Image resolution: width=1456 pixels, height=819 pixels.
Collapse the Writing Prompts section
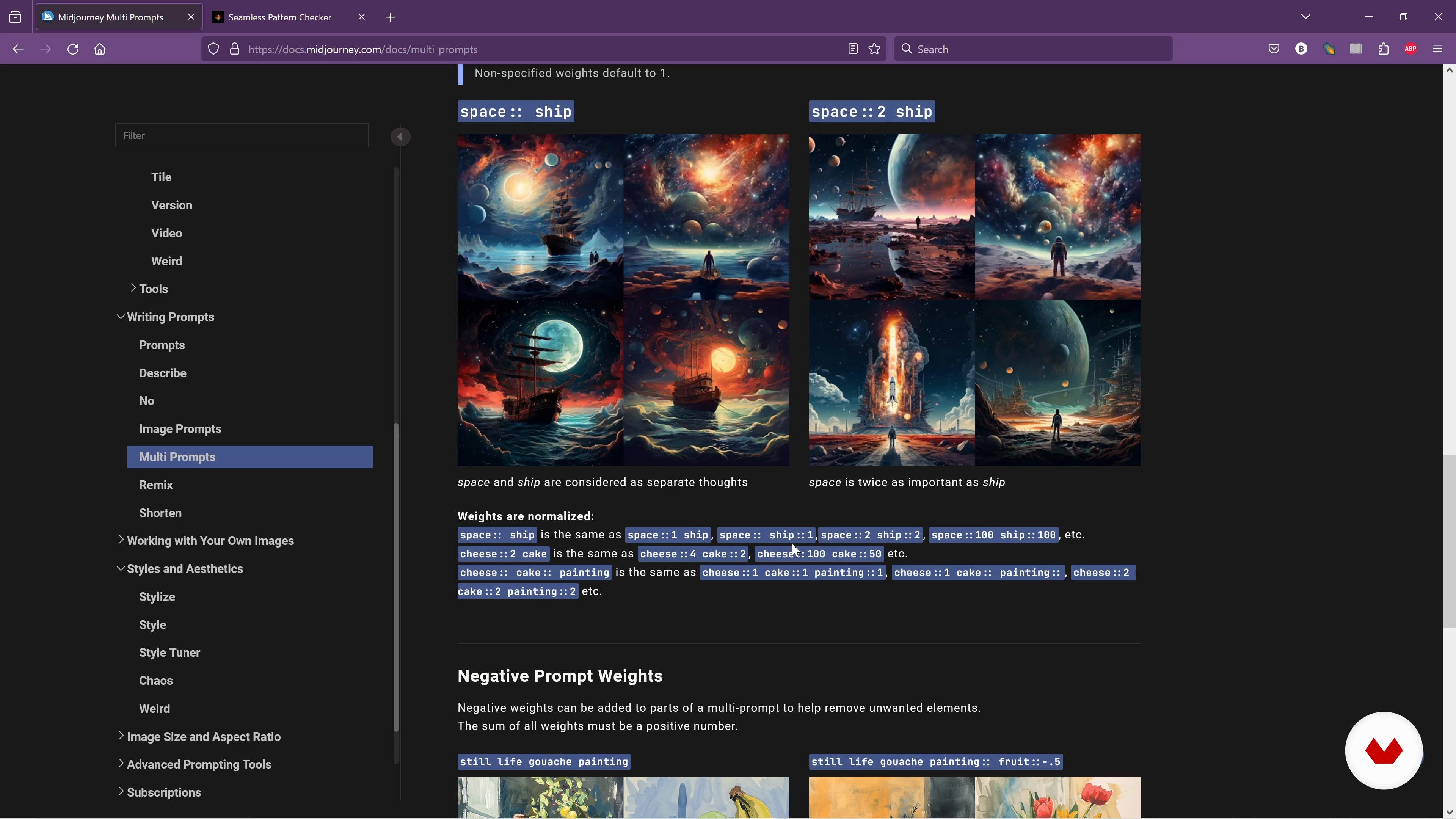tap(121, 317)
